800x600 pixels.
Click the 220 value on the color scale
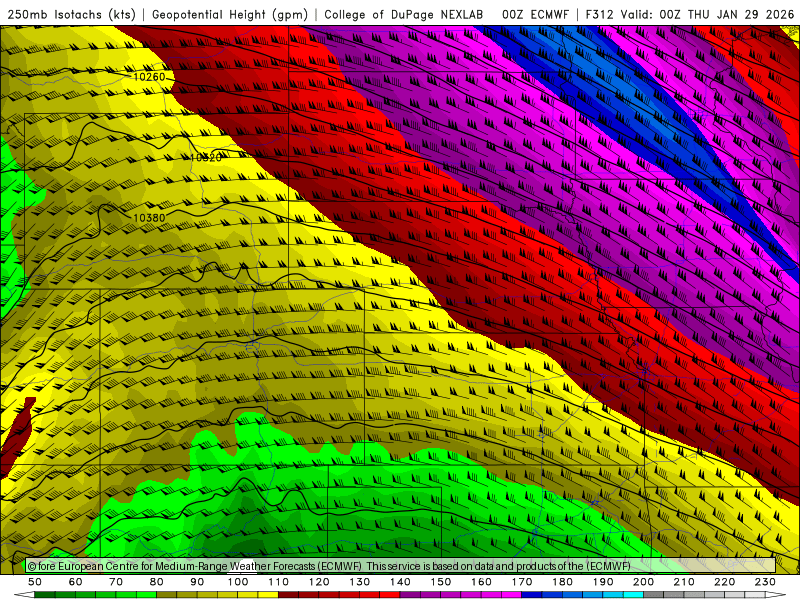click(x=724, y=582)
